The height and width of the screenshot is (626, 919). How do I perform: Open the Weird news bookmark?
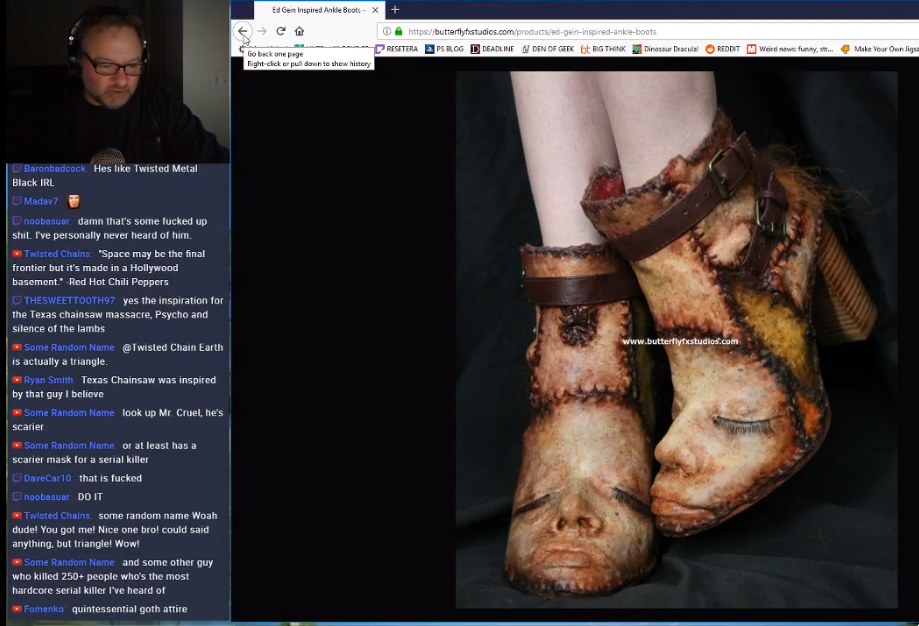tap(790, 49)
